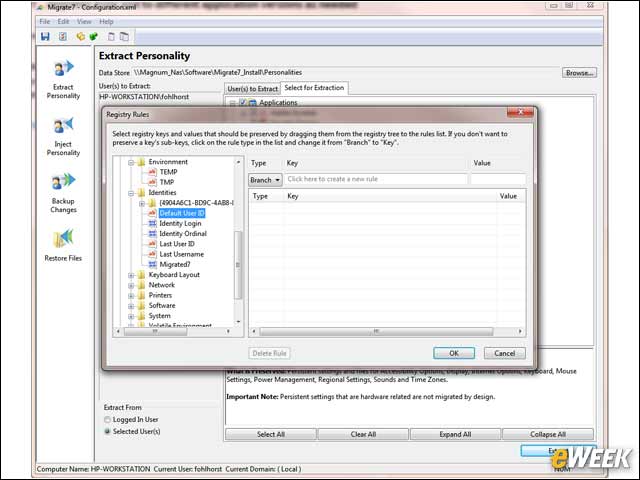Click the Delete Rule button
The width and height of the screenshot is (640, 480).
pos(269,353)
